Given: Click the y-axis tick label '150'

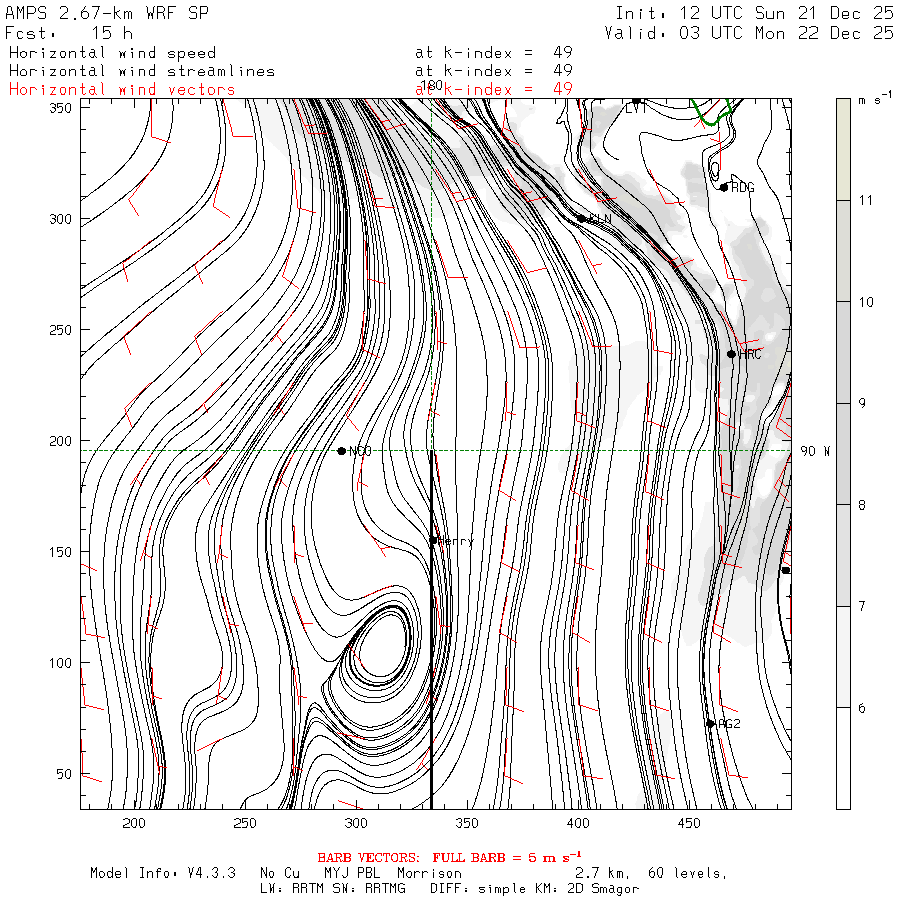Looking at the screenshot, I should point(61,552).
